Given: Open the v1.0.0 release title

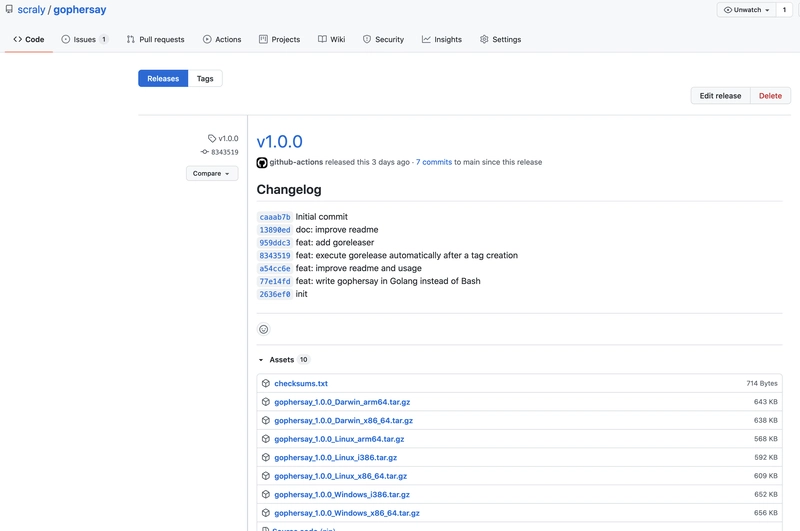Looking at the screenshot, I should [280, 141].
